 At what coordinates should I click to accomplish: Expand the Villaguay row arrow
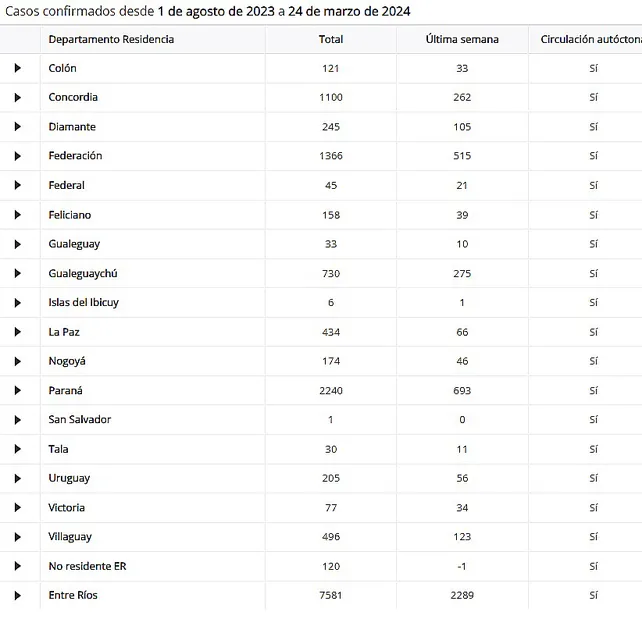[x=17, y=537]
